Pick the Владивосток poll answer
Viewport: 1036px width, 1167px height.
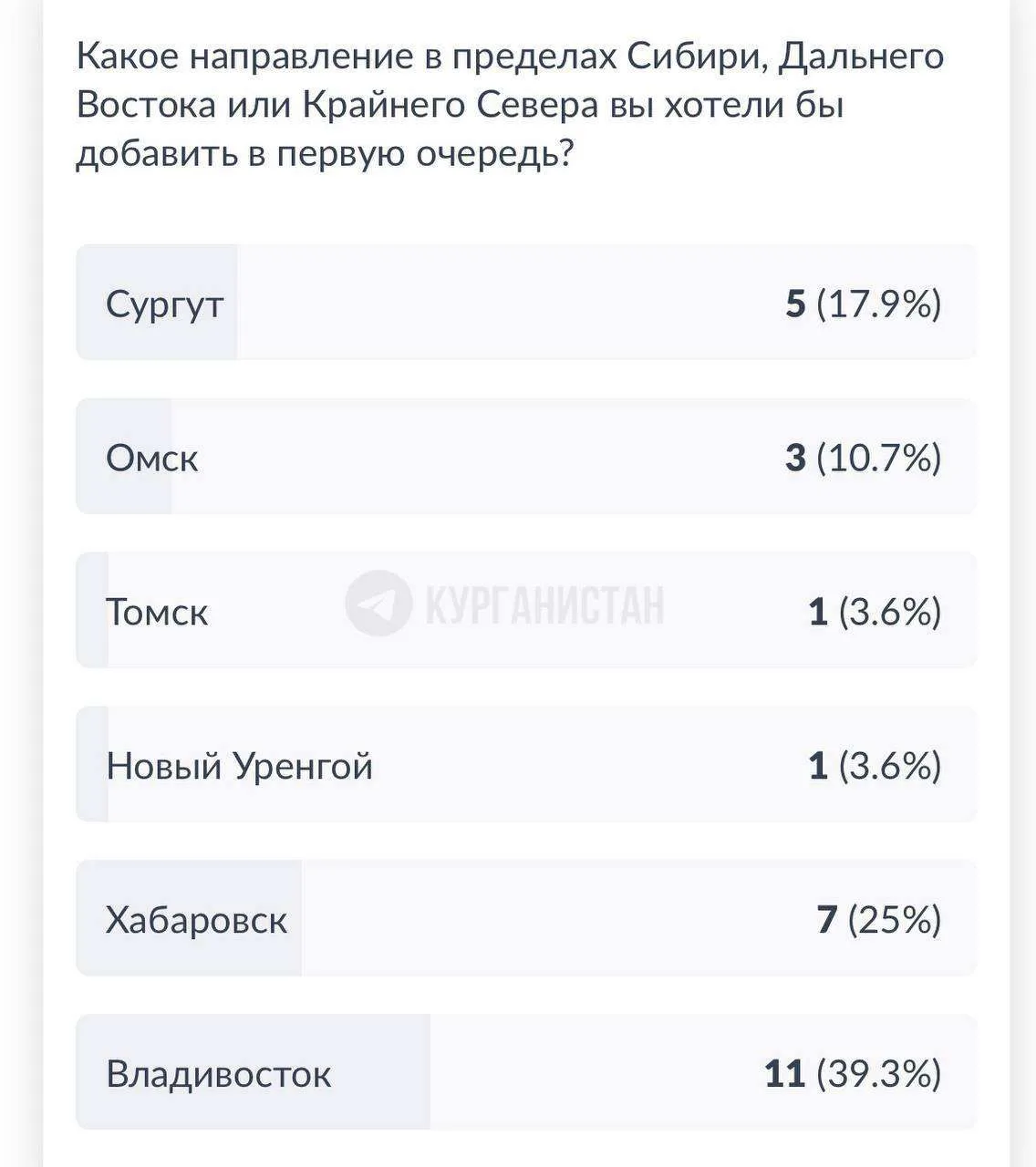526,1073
